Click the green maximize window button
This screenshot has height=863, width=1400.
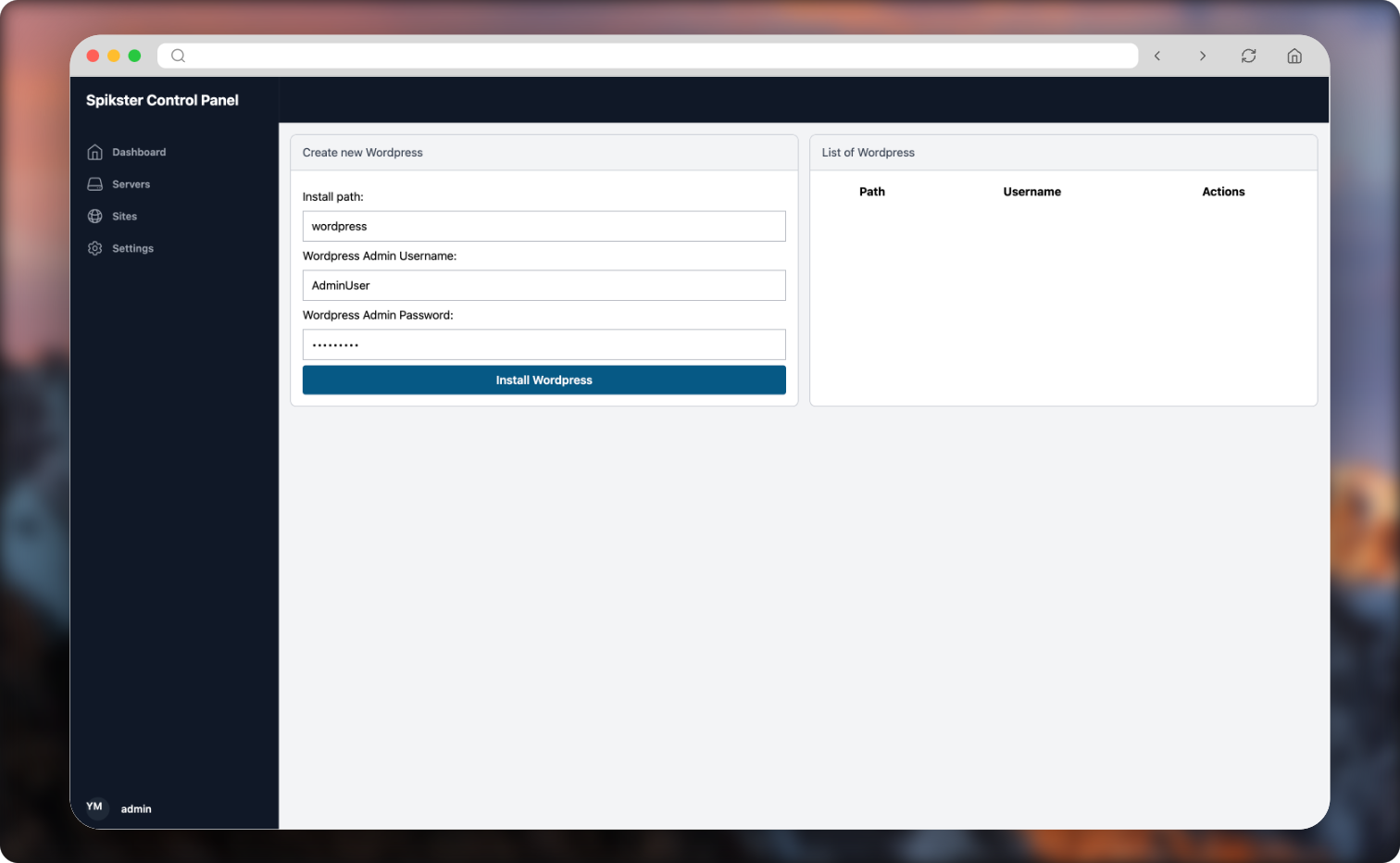click(x=134, y=56)
